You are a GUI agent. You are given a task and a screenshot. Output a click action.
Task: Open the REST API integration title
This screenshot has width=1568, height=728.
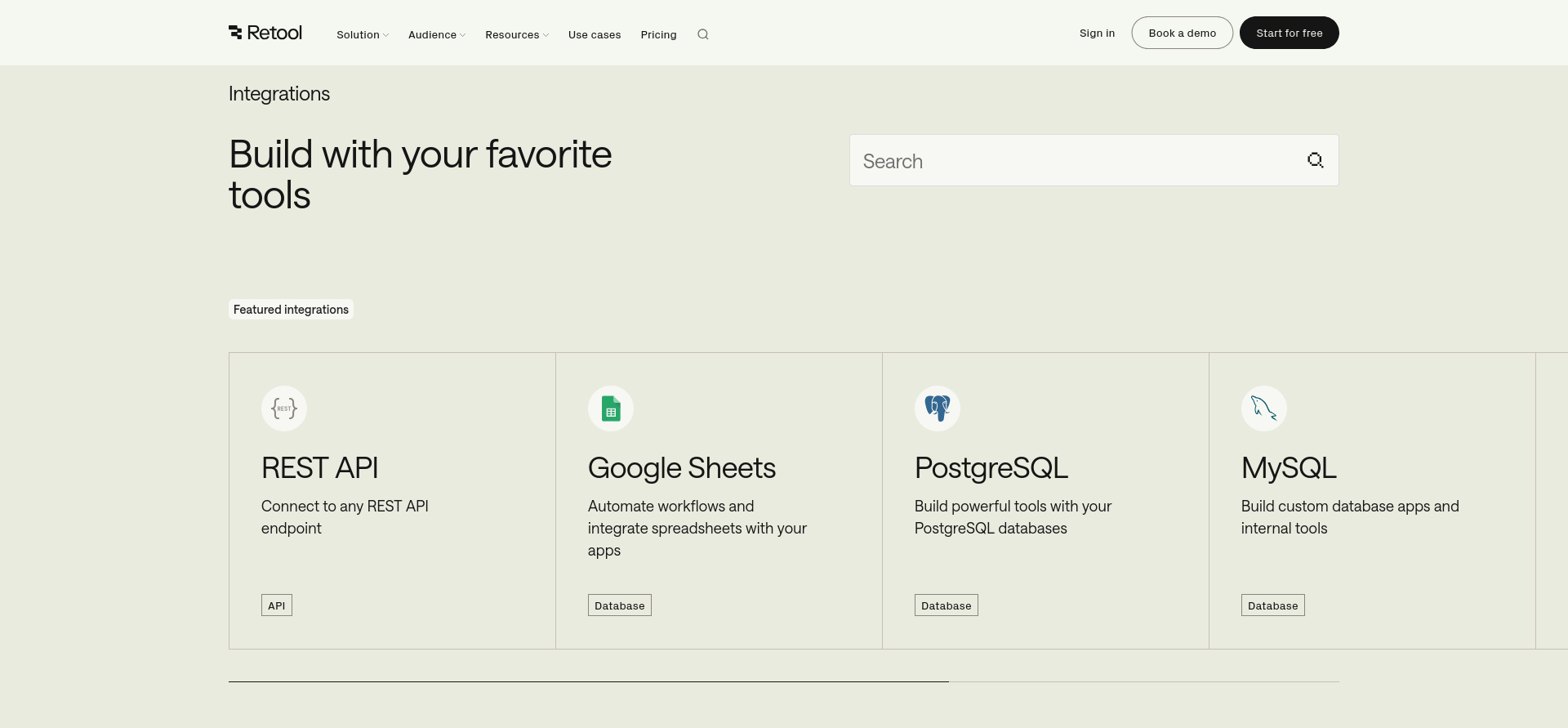point(319,468)
